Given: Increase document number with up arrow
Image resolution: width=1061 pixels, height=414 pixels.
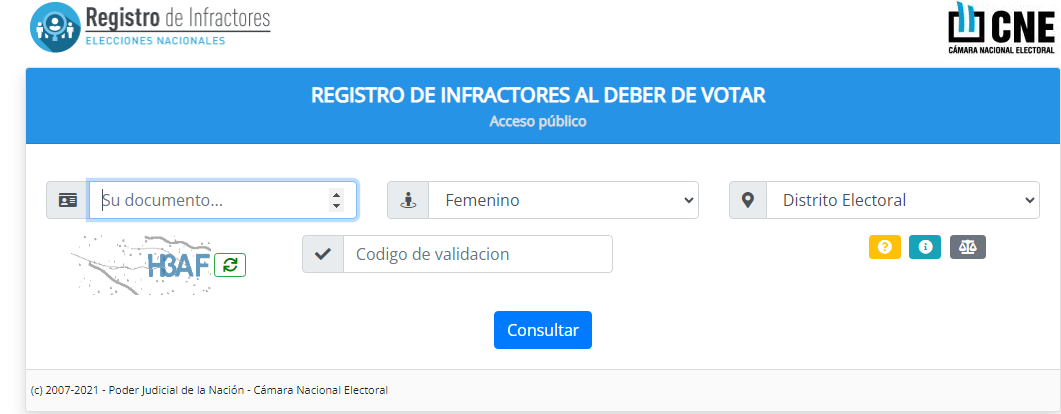Looking at the screenshot, I should point(336,194).
